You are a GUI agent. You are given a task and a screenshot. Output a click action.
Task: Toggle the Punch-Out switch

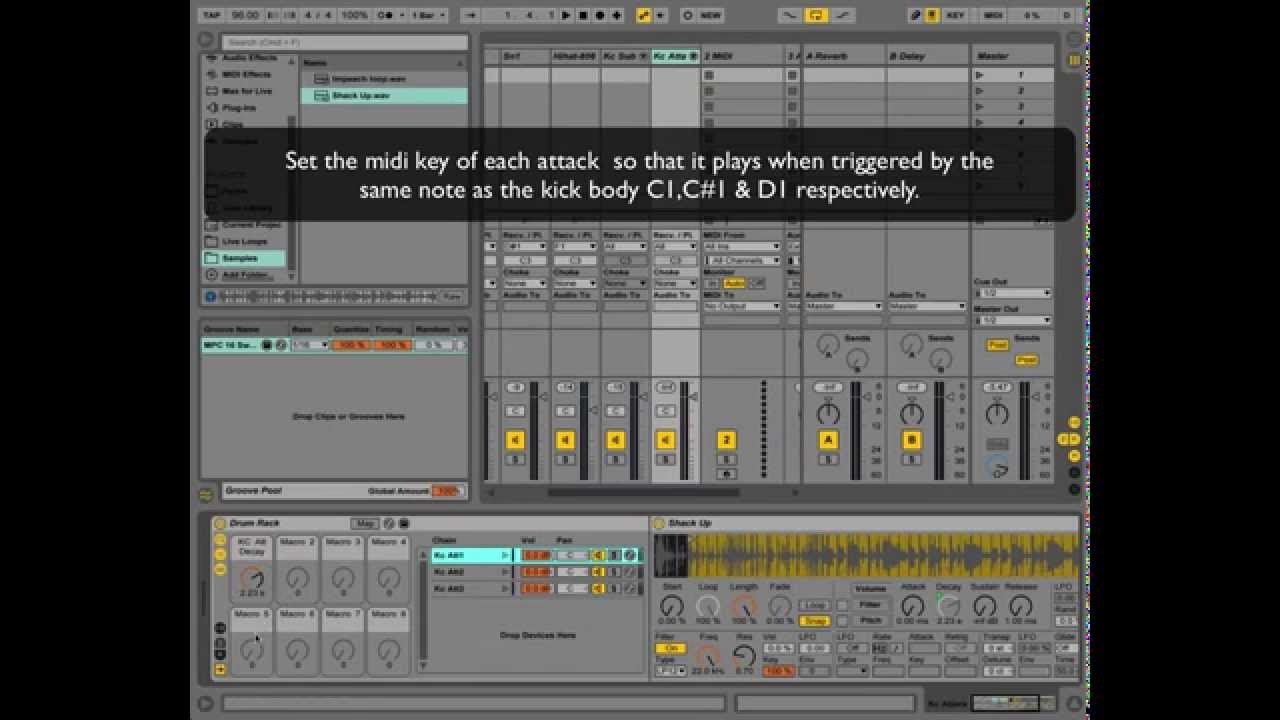click(844, 15)
